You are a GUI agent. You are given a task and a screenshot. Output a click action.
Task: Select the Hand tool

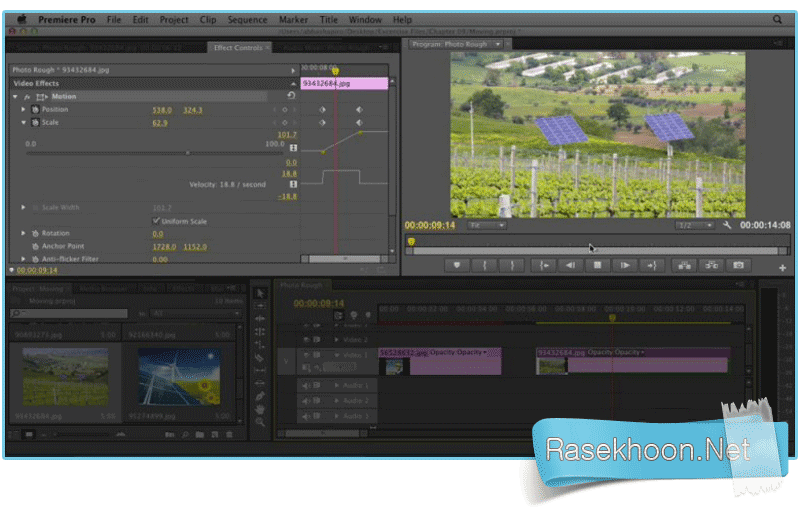coord(260,409)
